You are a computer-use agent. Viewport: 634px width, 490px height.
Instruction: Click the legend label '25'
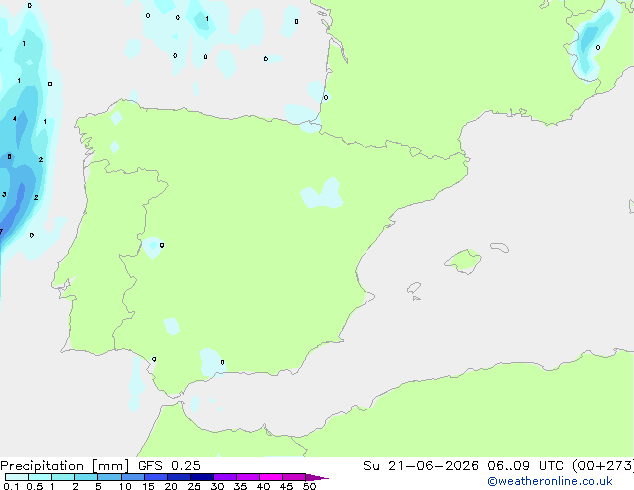(194, 486)
